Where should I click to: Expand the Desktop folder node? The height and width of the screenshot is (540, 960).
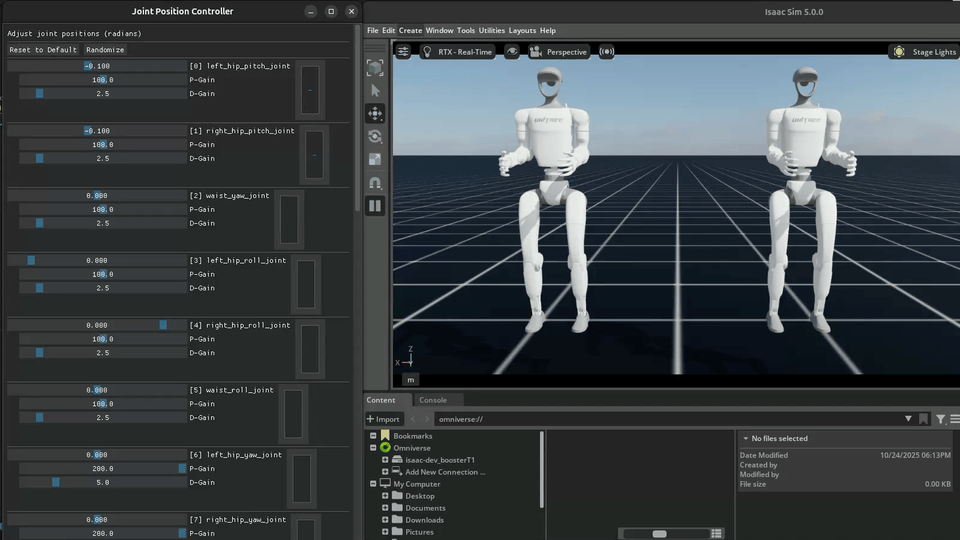tap(385, 496)
